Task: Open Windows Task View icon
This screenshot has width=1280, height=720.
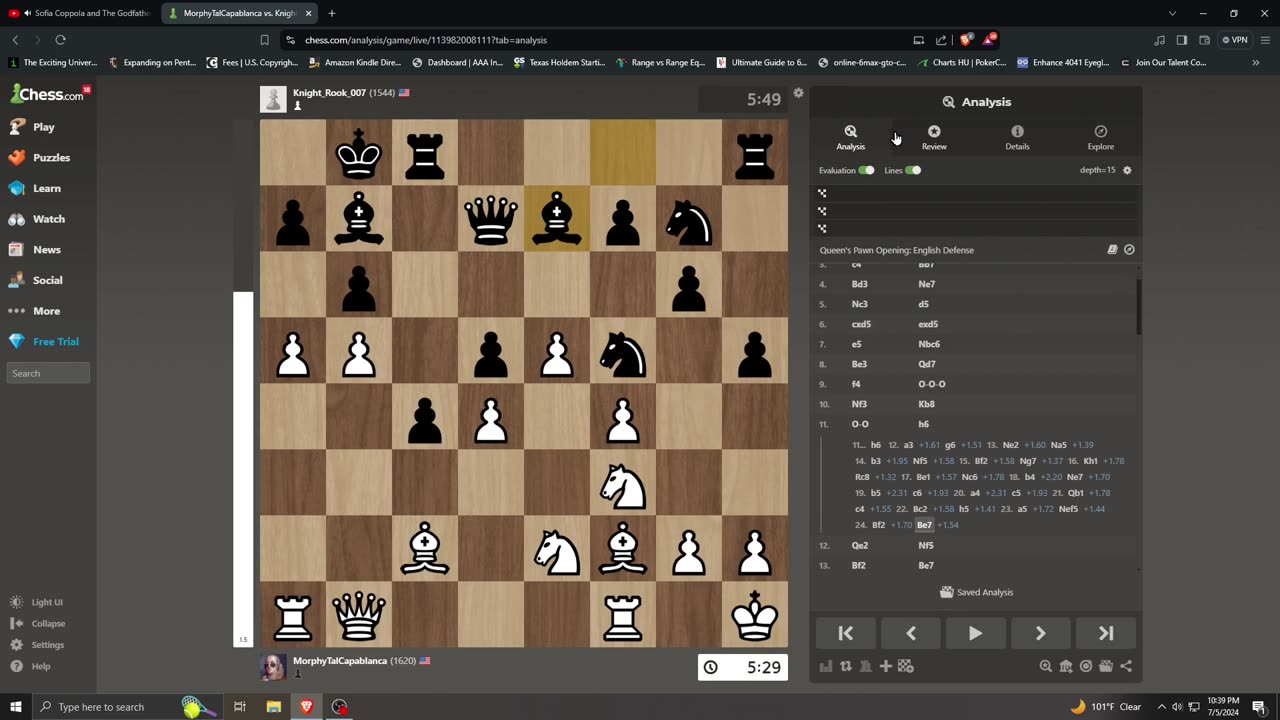Action: pos(240,707)
